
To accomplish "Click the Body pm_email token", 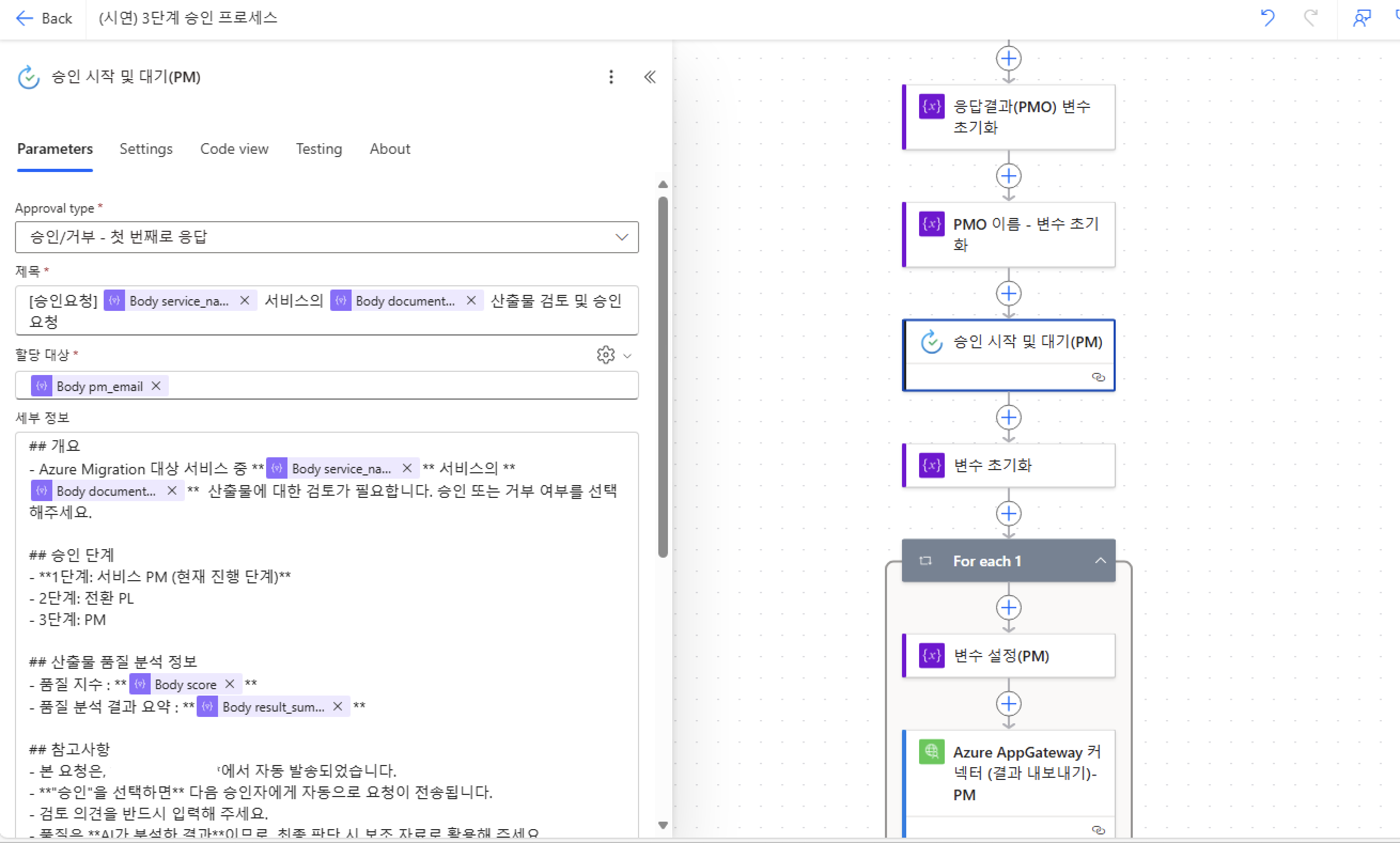I will click(x=99, y=386).
